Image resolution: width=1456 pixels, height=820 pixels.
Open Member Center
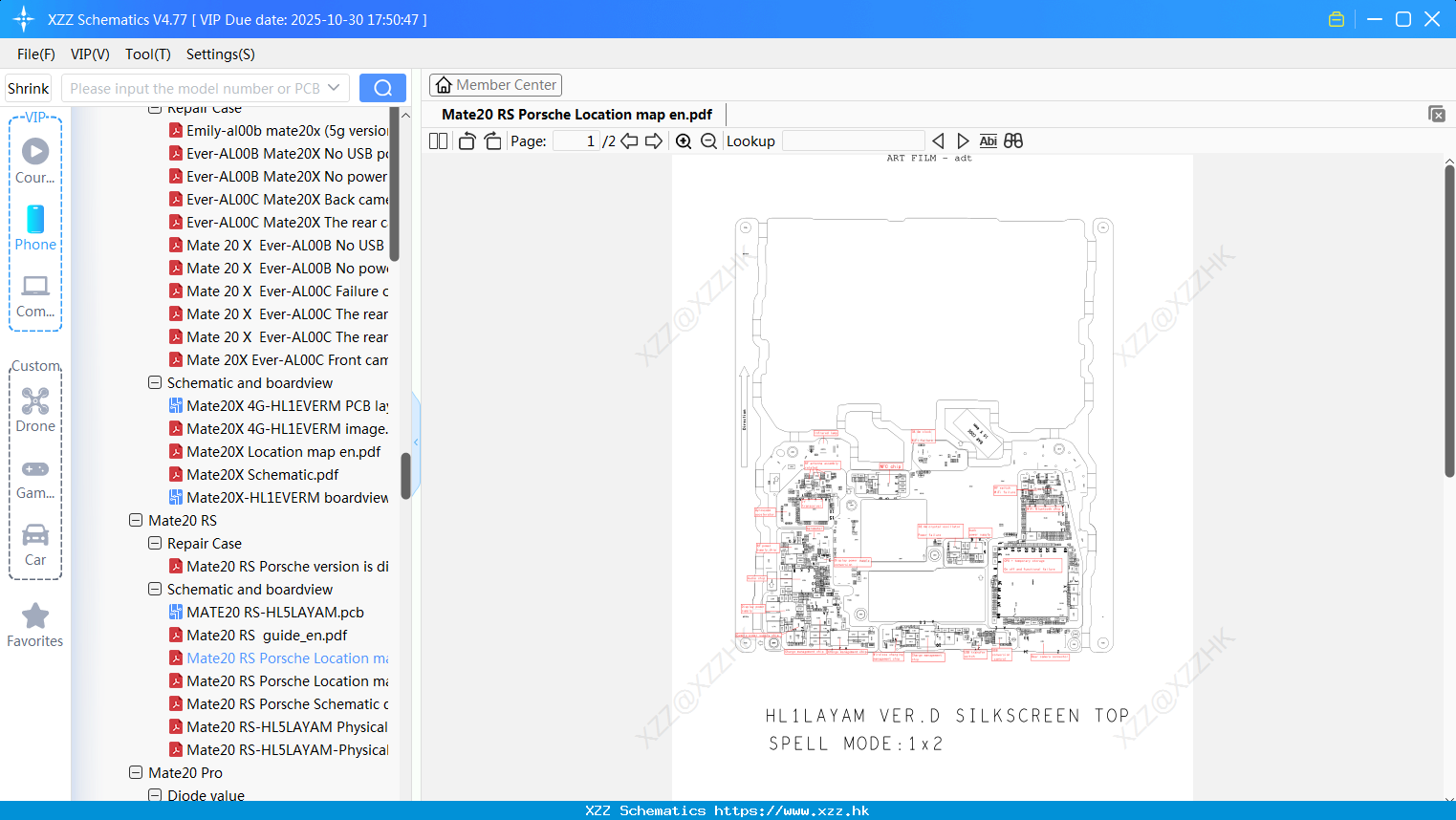[495, 85]
